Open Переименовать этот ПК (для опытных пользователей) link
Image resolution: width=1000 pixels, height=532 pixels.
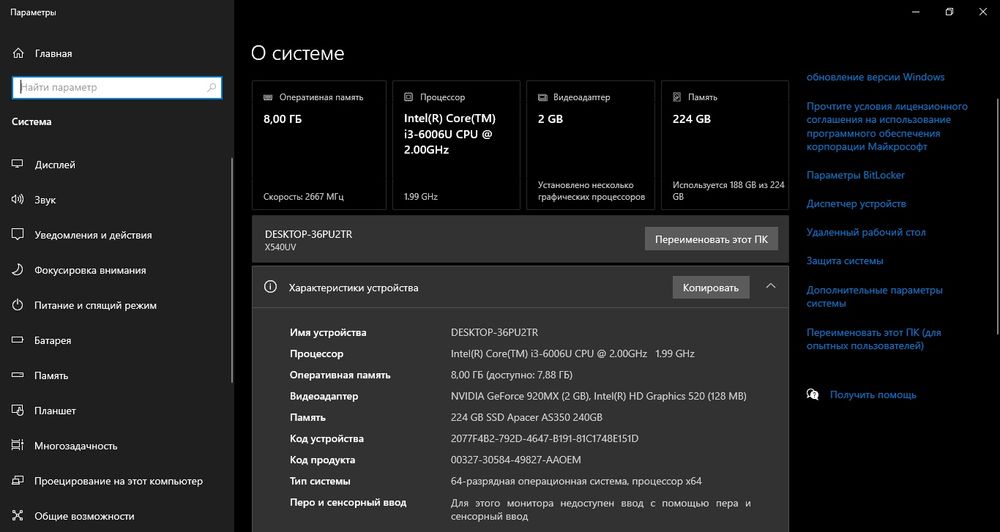(873, 339)
